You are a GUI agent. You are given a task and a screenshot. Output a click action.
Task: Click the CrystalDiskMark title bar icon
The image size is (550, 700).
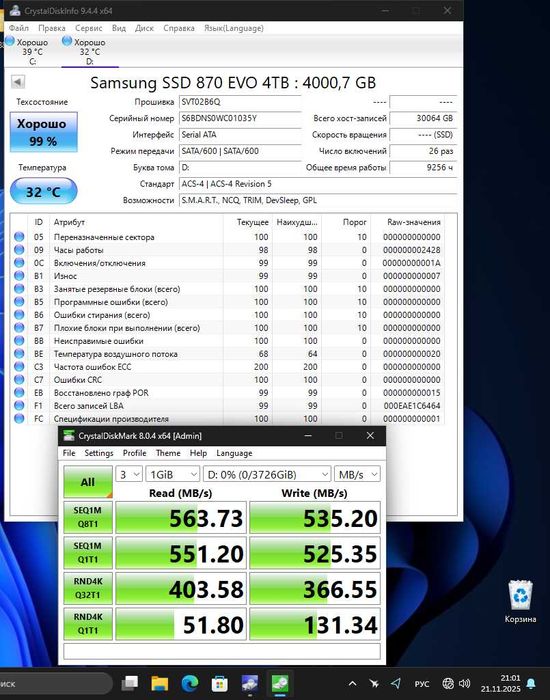pyautogui.click(x=69, y=436)
